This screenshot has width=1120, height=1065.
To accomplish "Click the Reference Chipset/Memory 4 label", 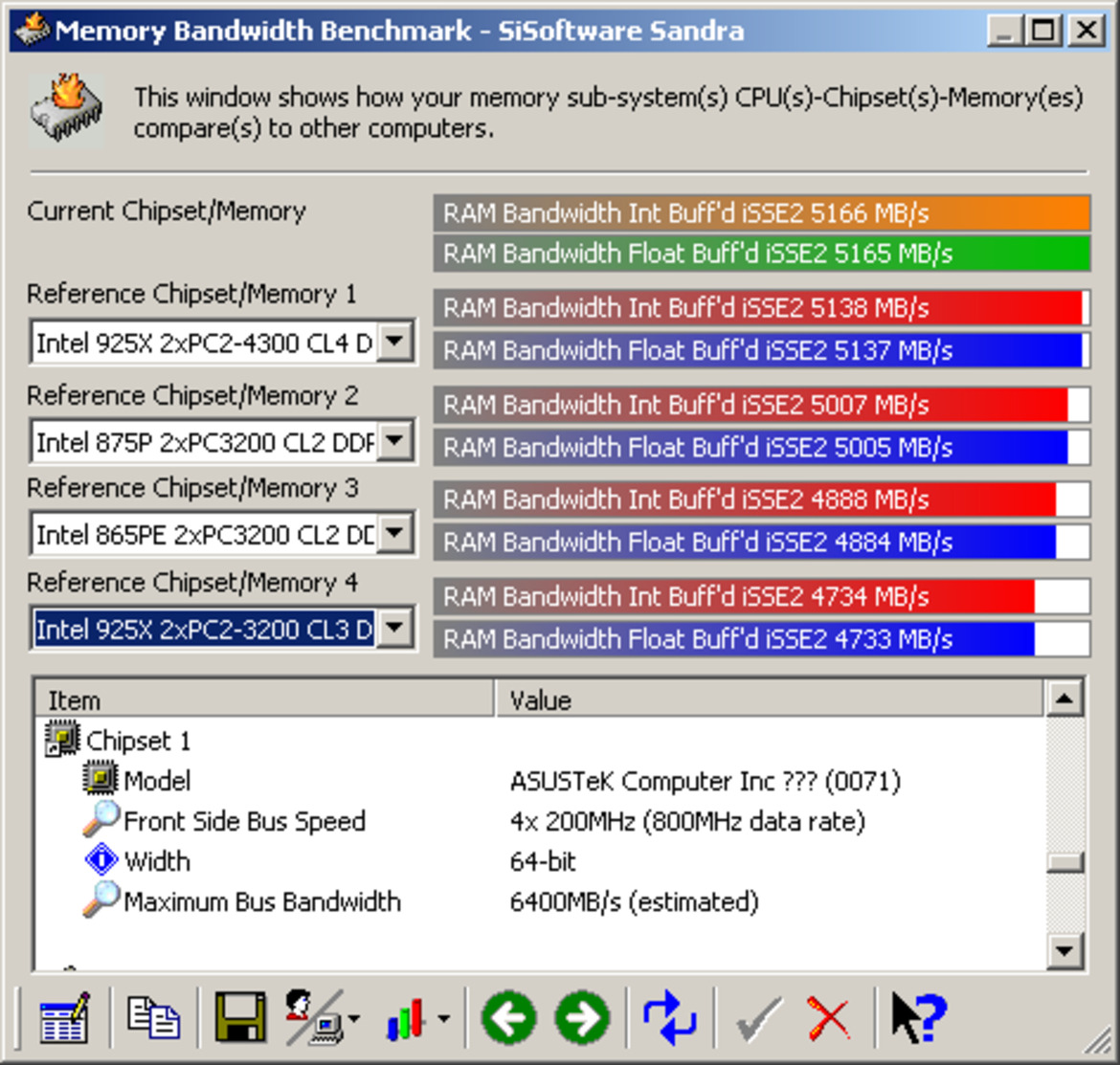I will pyautogui.click(x=192, y=583).
